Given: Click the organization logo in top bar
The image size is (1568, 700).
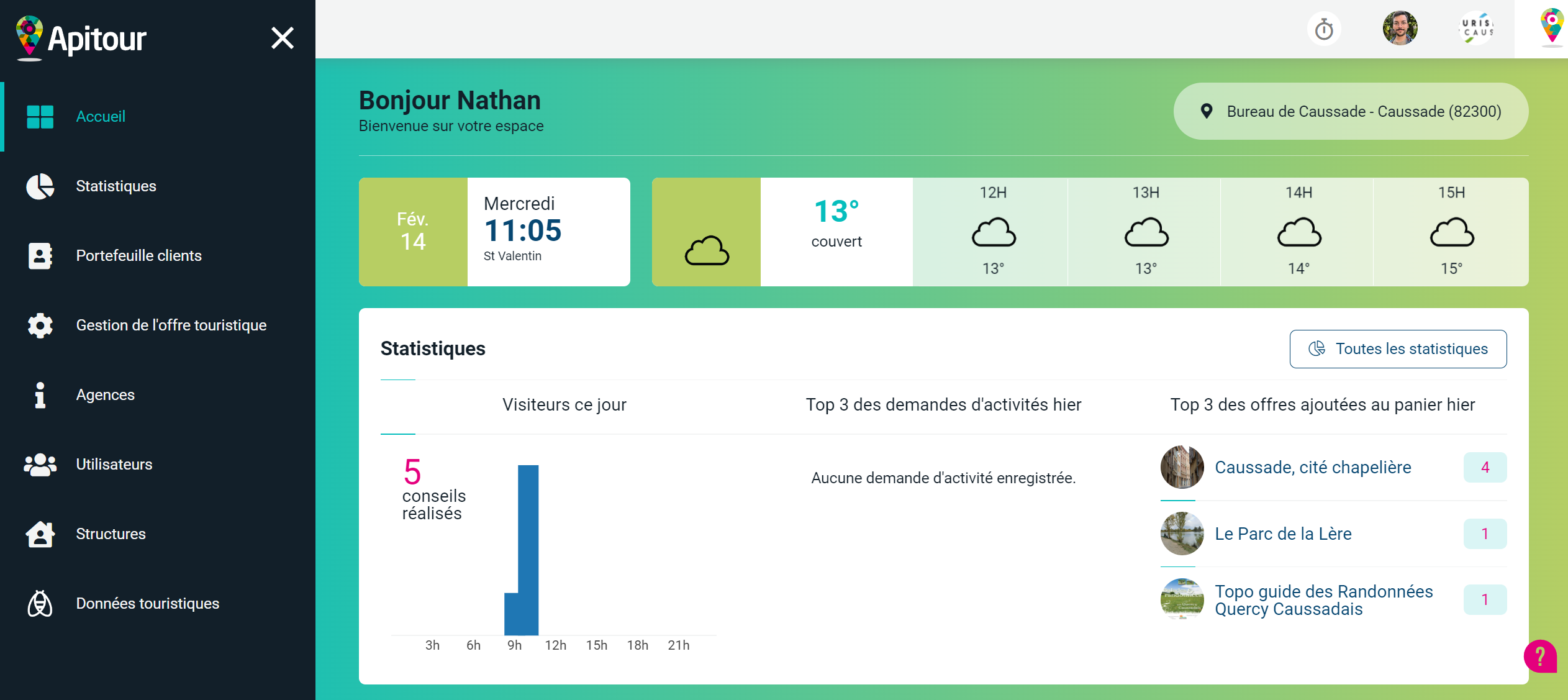Looking at the screenshot, I should [1477, 29].
